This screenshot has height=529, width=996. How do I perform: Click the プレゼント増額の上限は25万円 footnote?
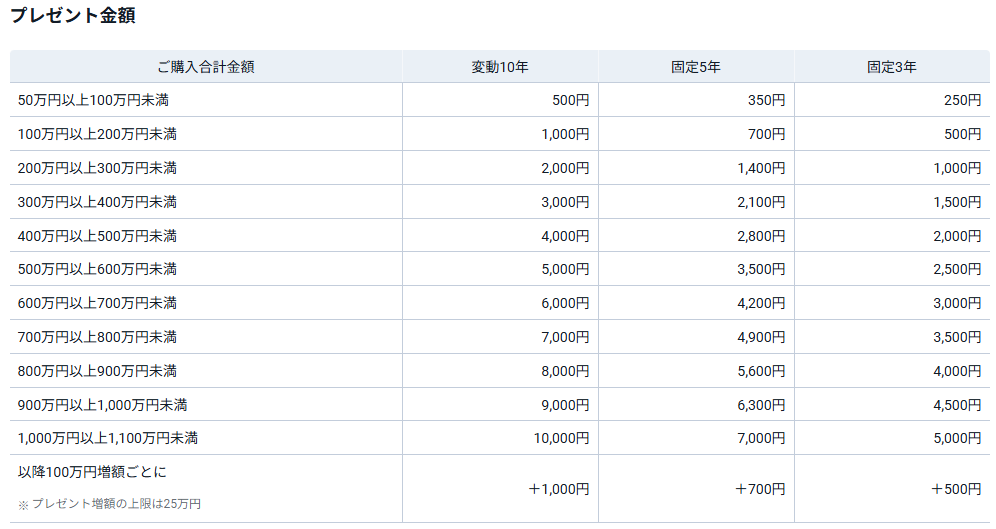coord(115,504)
